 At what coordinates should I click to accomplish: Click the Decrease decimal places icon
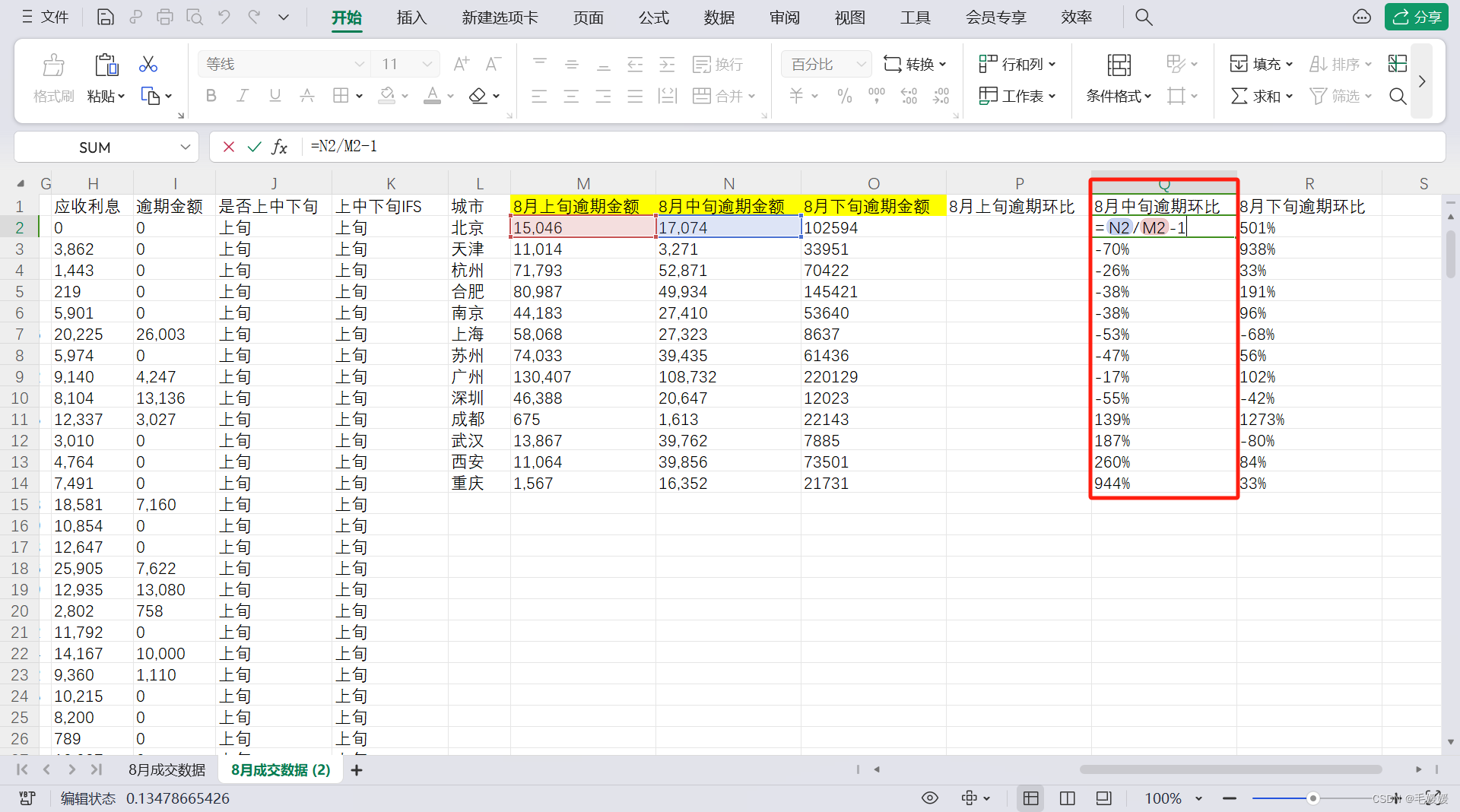[x=941, y=96]
